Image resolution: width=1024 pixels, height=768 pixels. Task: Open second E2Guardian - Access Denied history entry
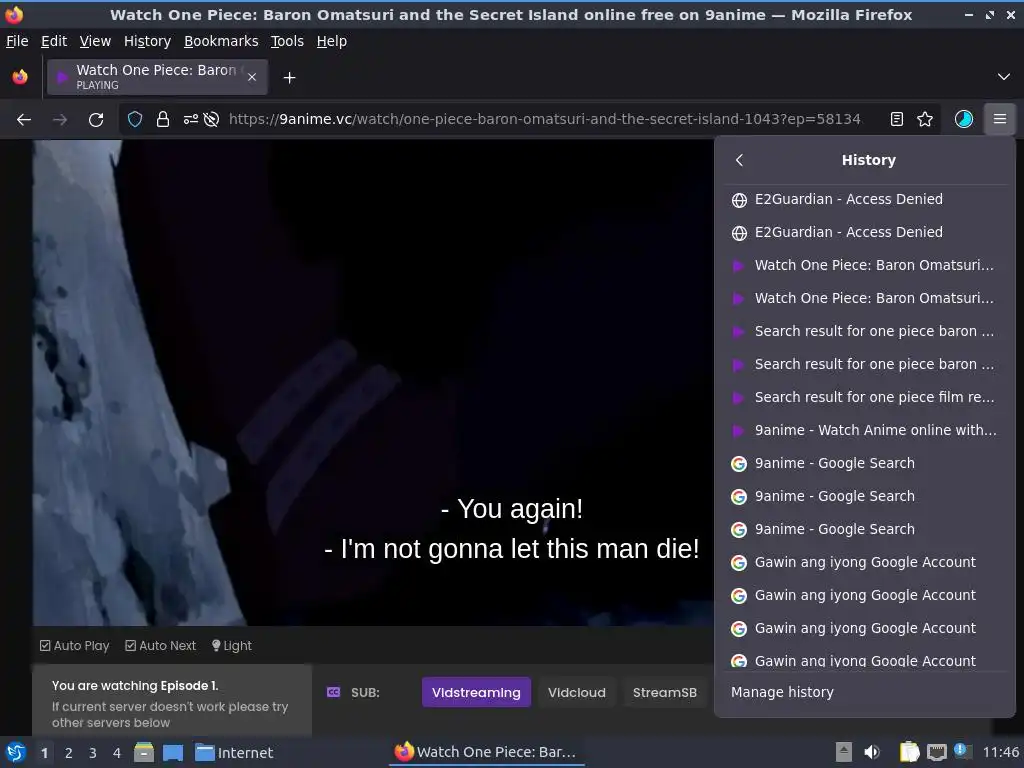coord(865,232)
